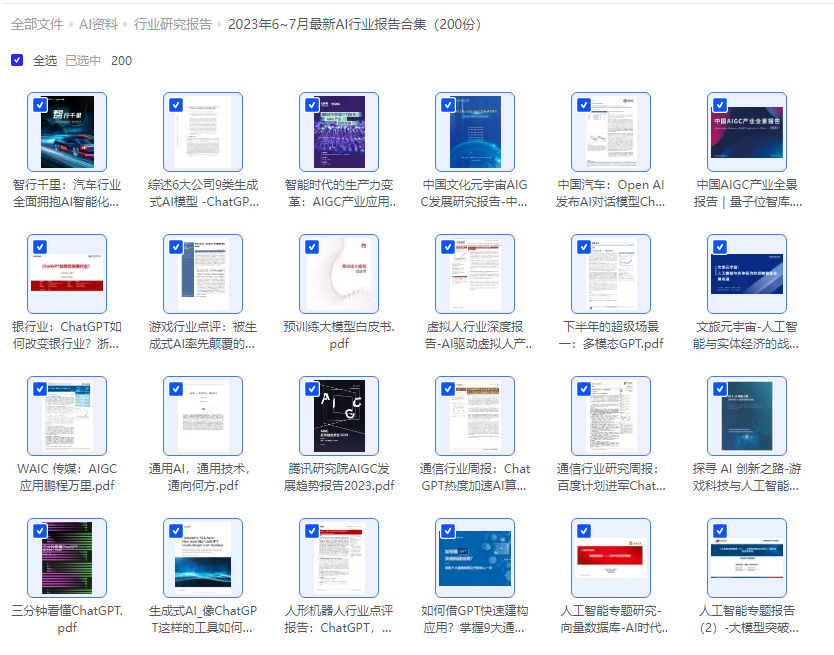Click file name 三分钟看懂ChatGPT.pdf
The image size is (834, 655).
67,619
